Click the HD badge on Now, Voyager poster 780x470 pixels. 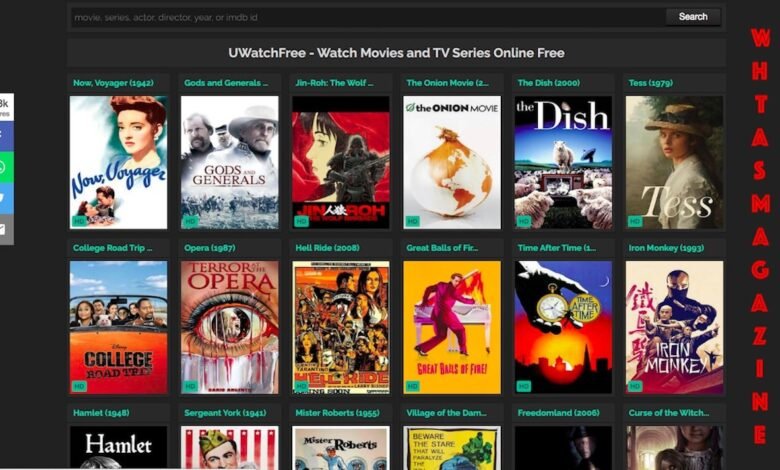[80, 221]
